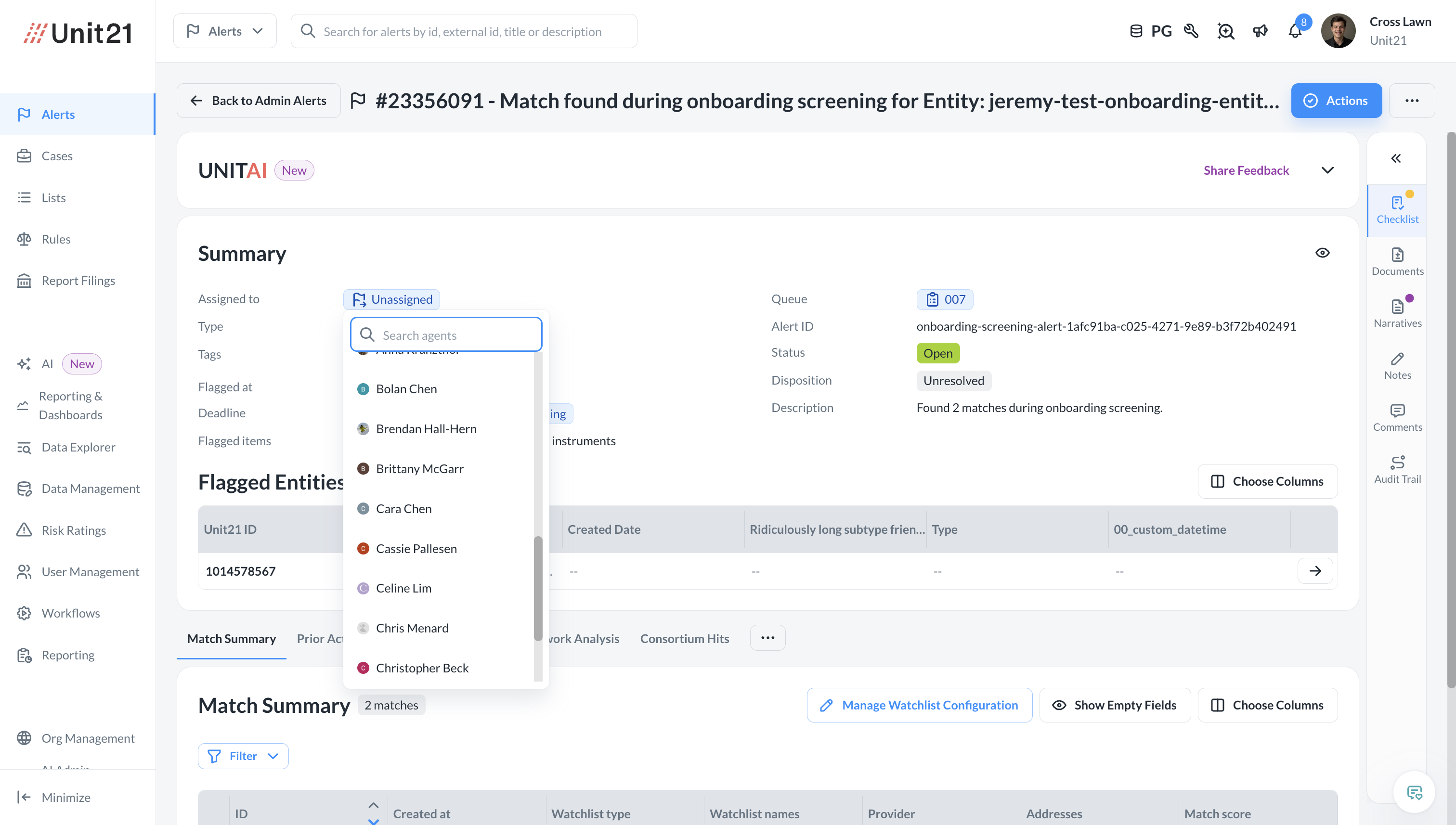Open the Alerts search type dropdown

[x=225, y=31]
